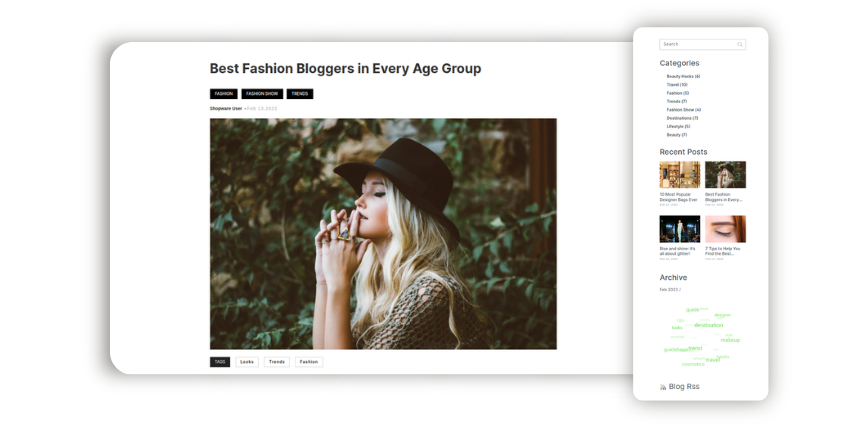Screen dimensions: 853x425
Task: Click 'makeup' in the tag cloud
Action: [730, 340]
